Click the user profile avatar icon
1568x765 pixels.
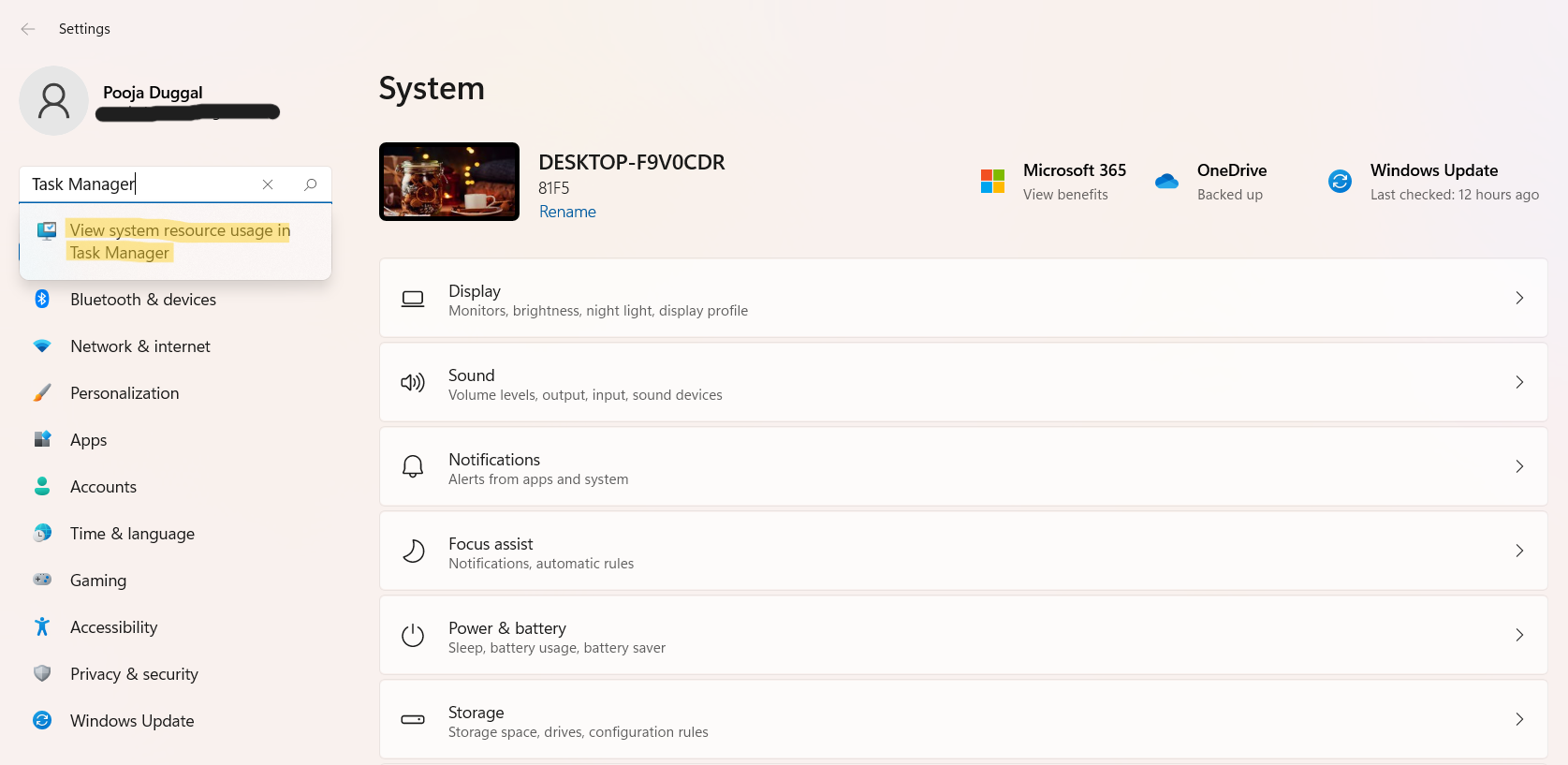click(53, 101)
